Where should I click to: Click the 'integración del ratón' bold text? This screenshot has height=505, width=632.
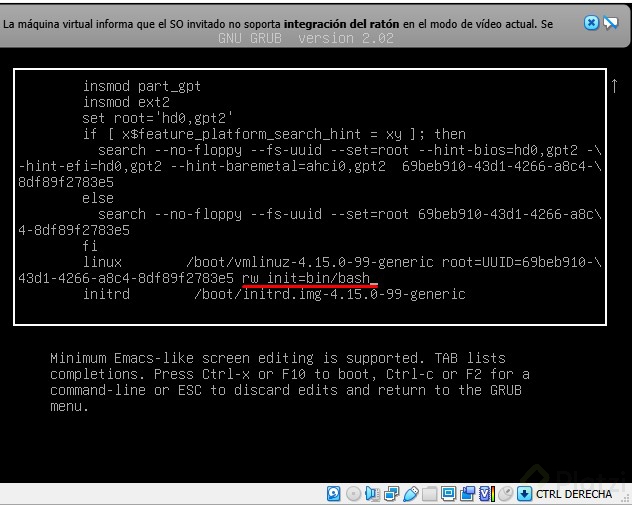[x=341, y=24]
